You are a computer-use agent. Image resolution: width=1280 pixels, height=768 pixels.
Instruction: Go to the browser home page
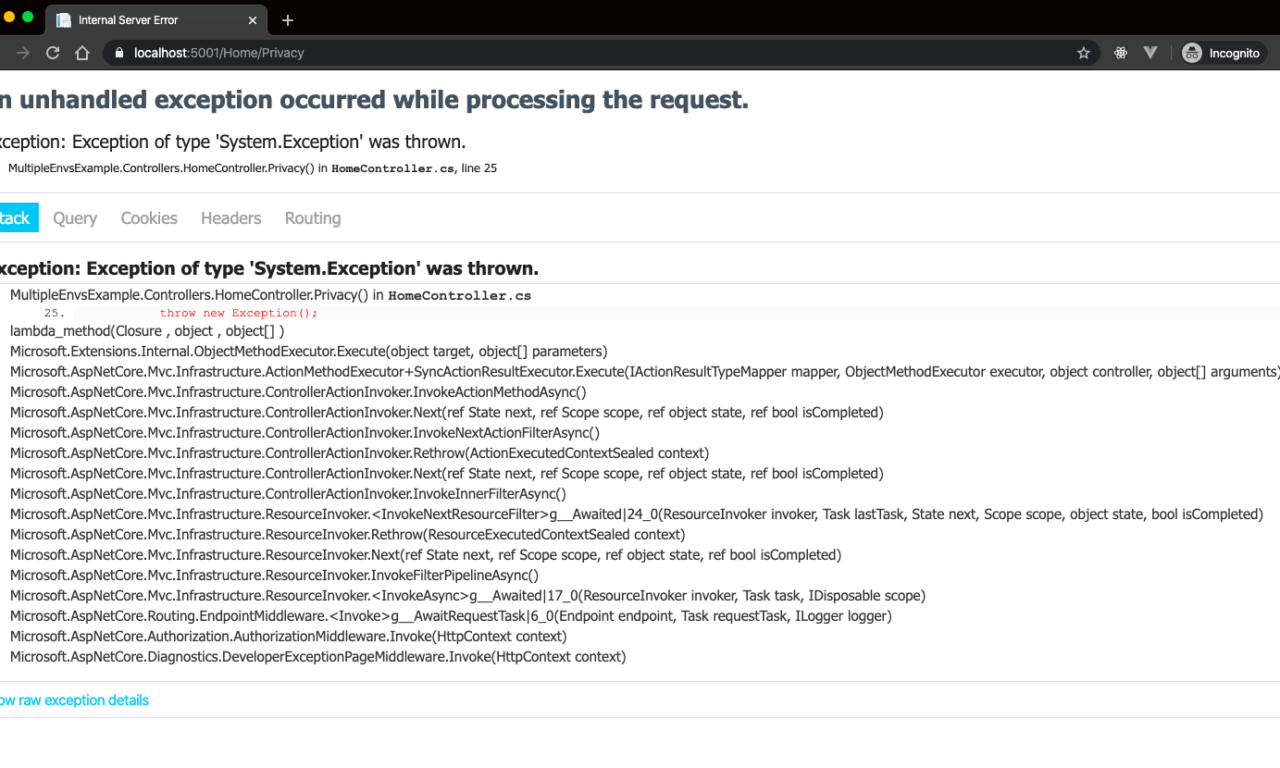tap(82, 53)
